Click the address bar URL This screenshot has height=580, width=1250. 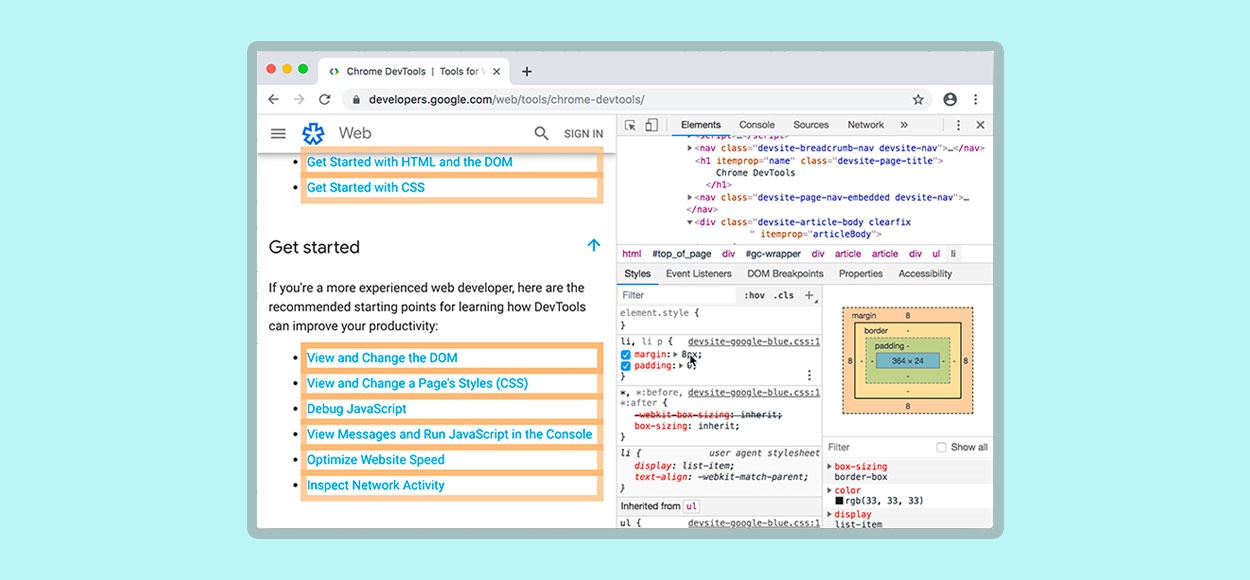507,99
